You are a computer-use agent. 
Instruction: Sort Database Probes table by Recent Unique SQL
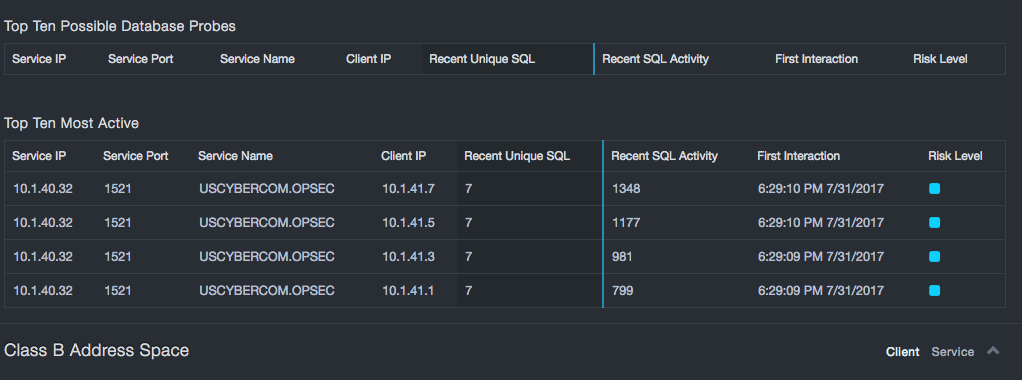(482, 59)
